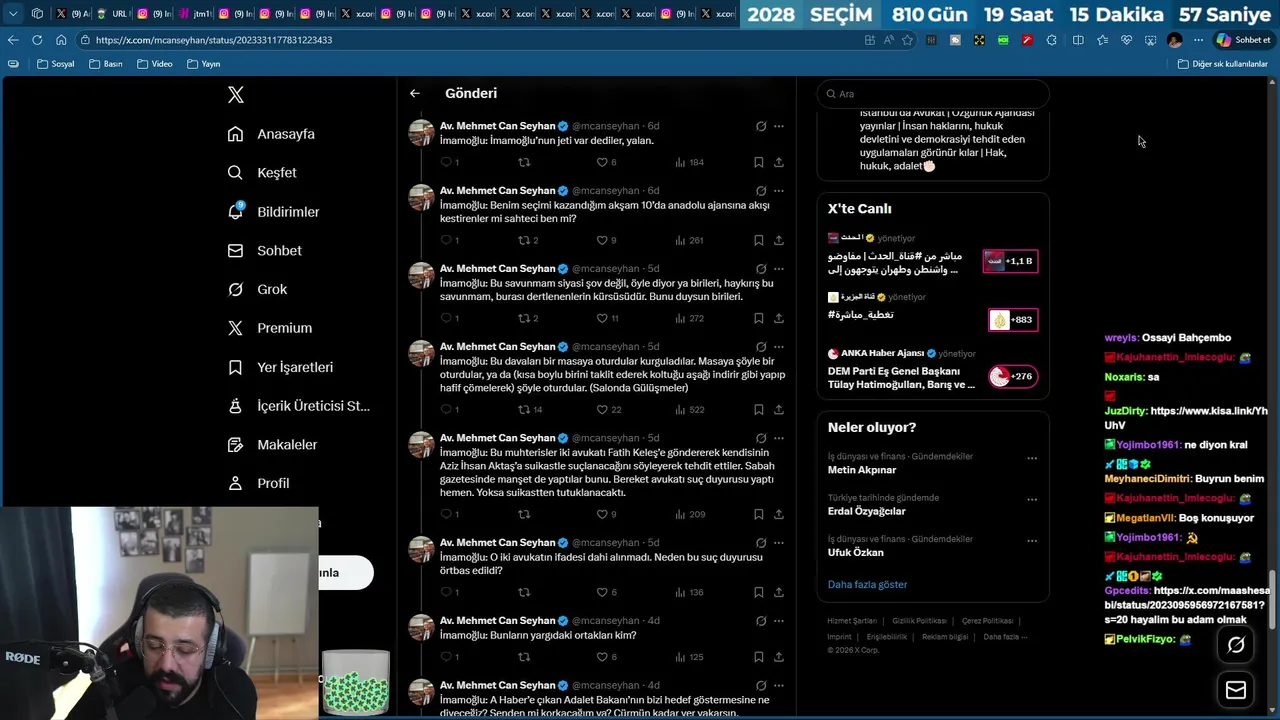Bookmark 'O iki avukatın ifadesi' tweet

point(759,592)
